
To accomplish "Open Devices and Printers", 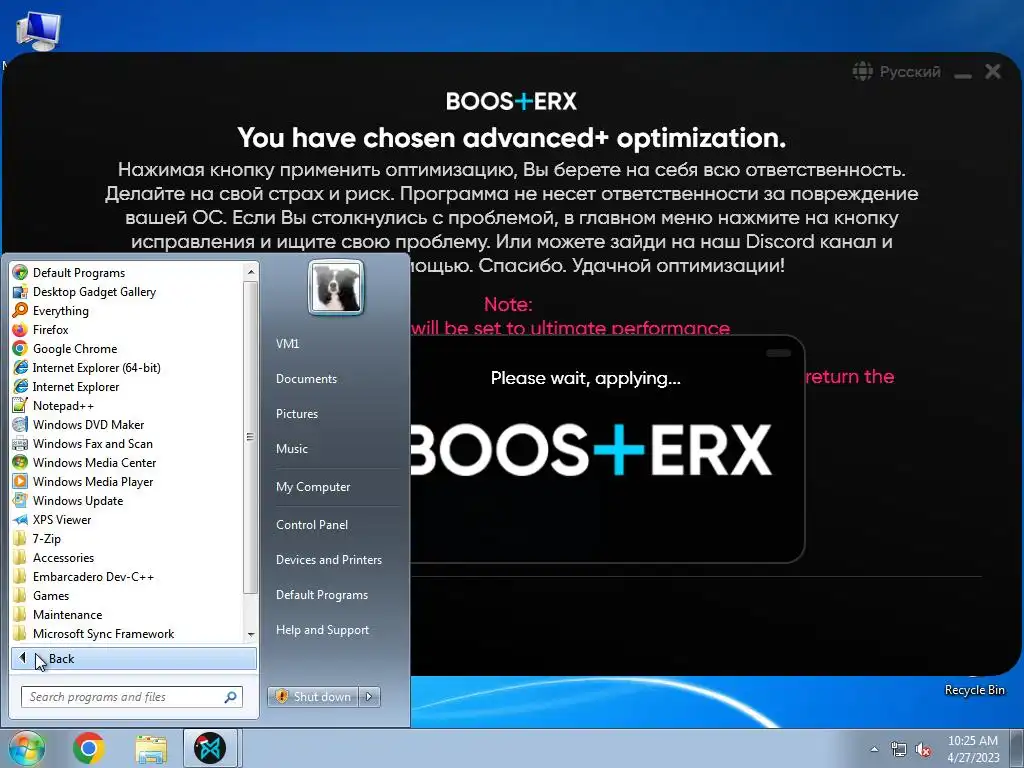I will (x=328, y=560).
